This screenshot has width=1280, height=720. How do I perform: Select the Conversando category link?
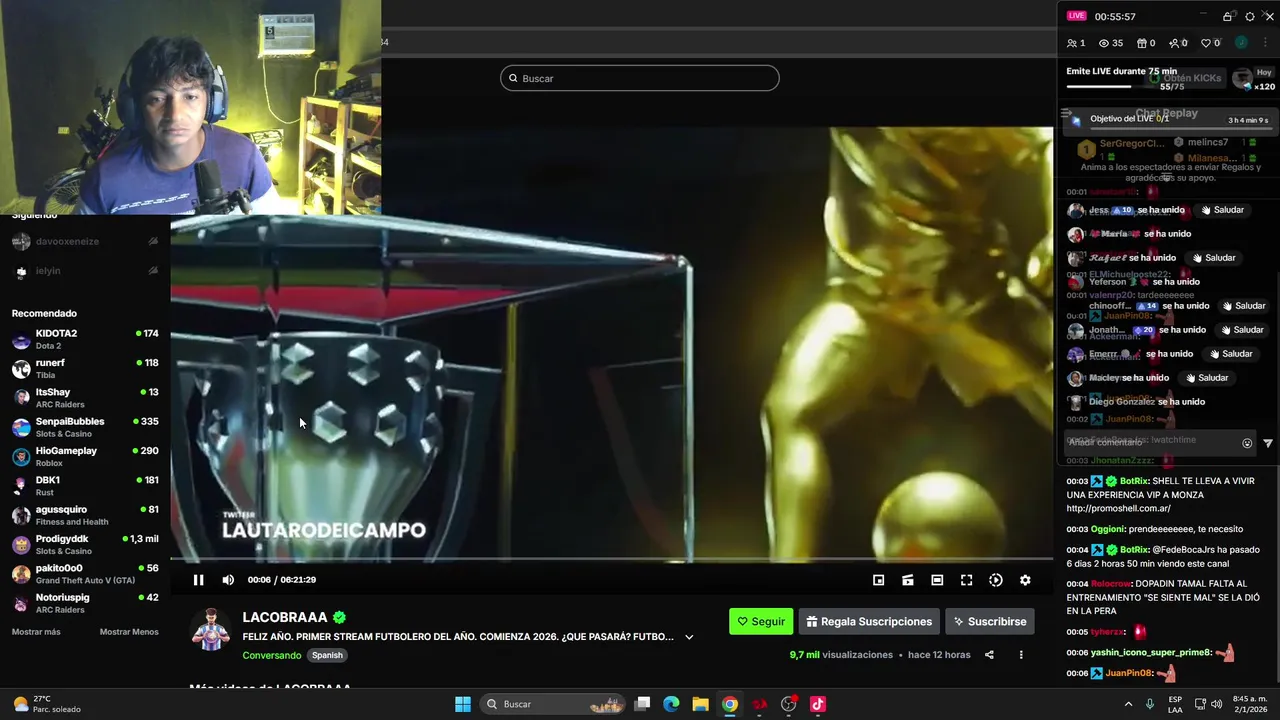coord(271,655)
